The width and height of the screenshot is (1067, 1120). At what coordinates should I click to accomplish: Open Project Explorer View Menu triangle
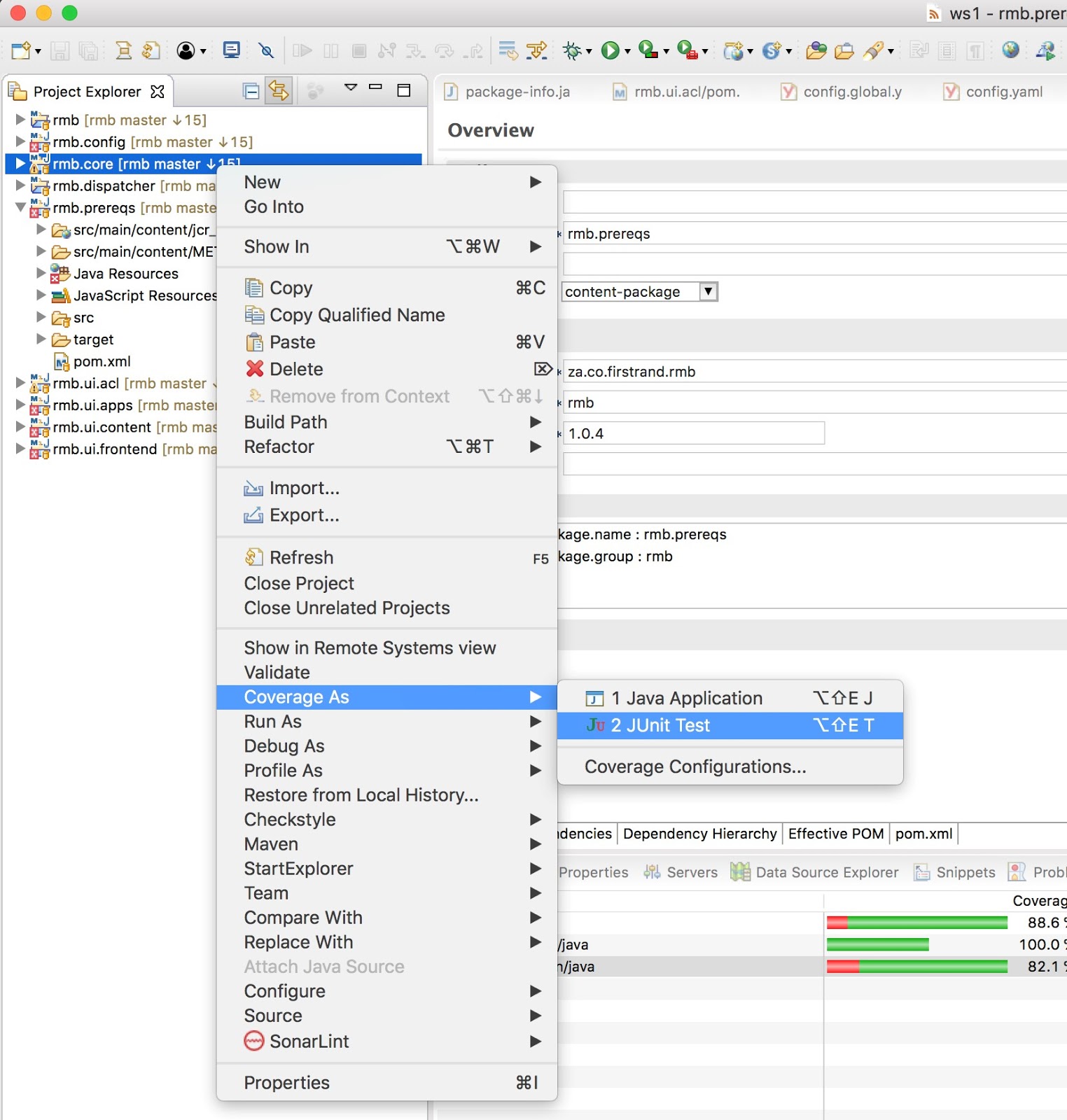(351, 87)
